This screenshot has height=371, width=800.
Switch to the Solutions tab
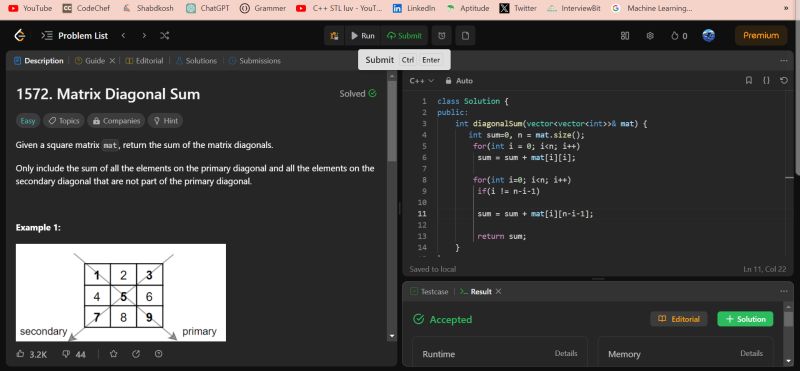(x=196, y=61)
